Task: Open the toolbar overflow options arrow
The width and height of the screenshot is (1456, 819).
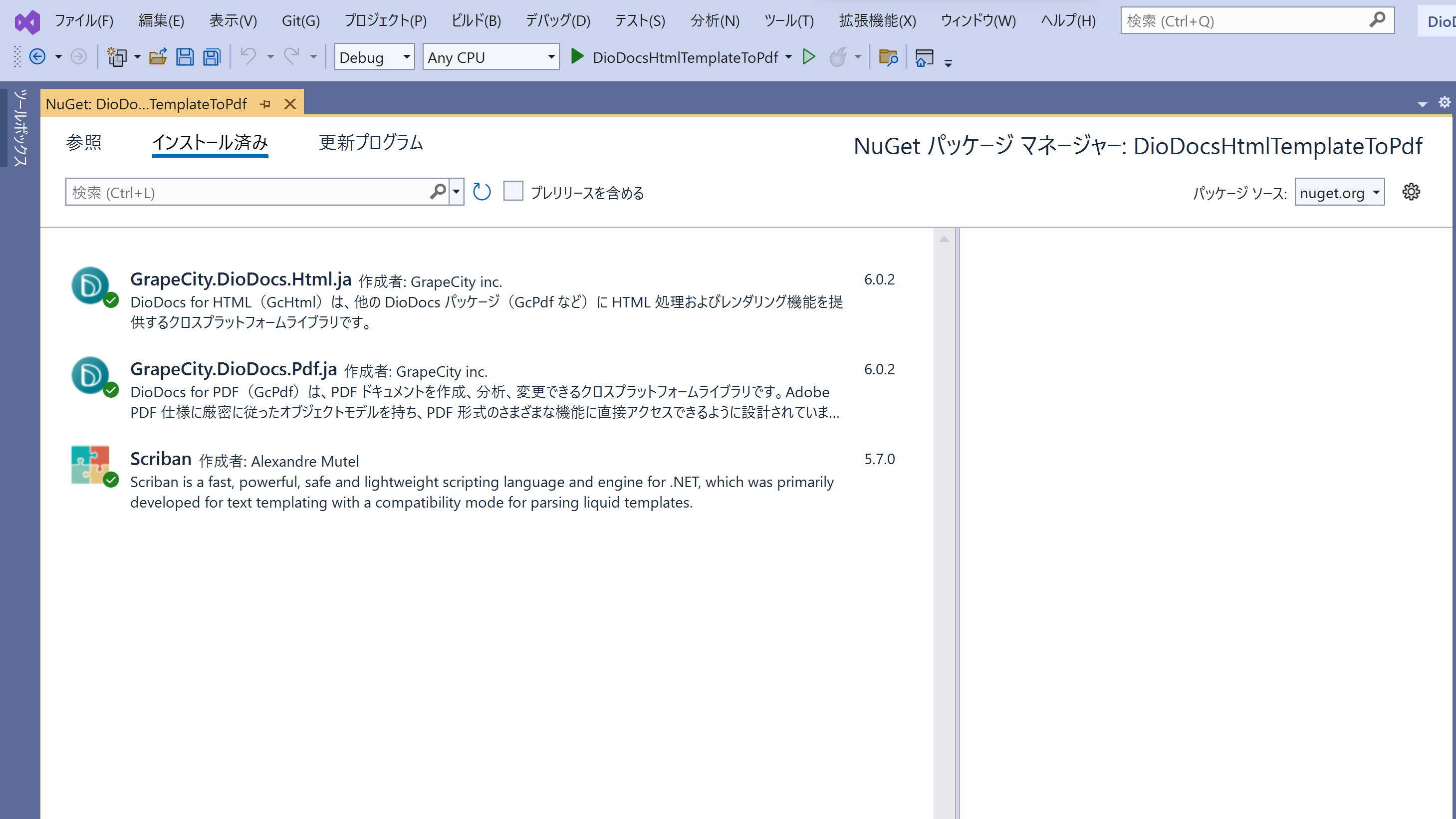Action: coord(949,63)
